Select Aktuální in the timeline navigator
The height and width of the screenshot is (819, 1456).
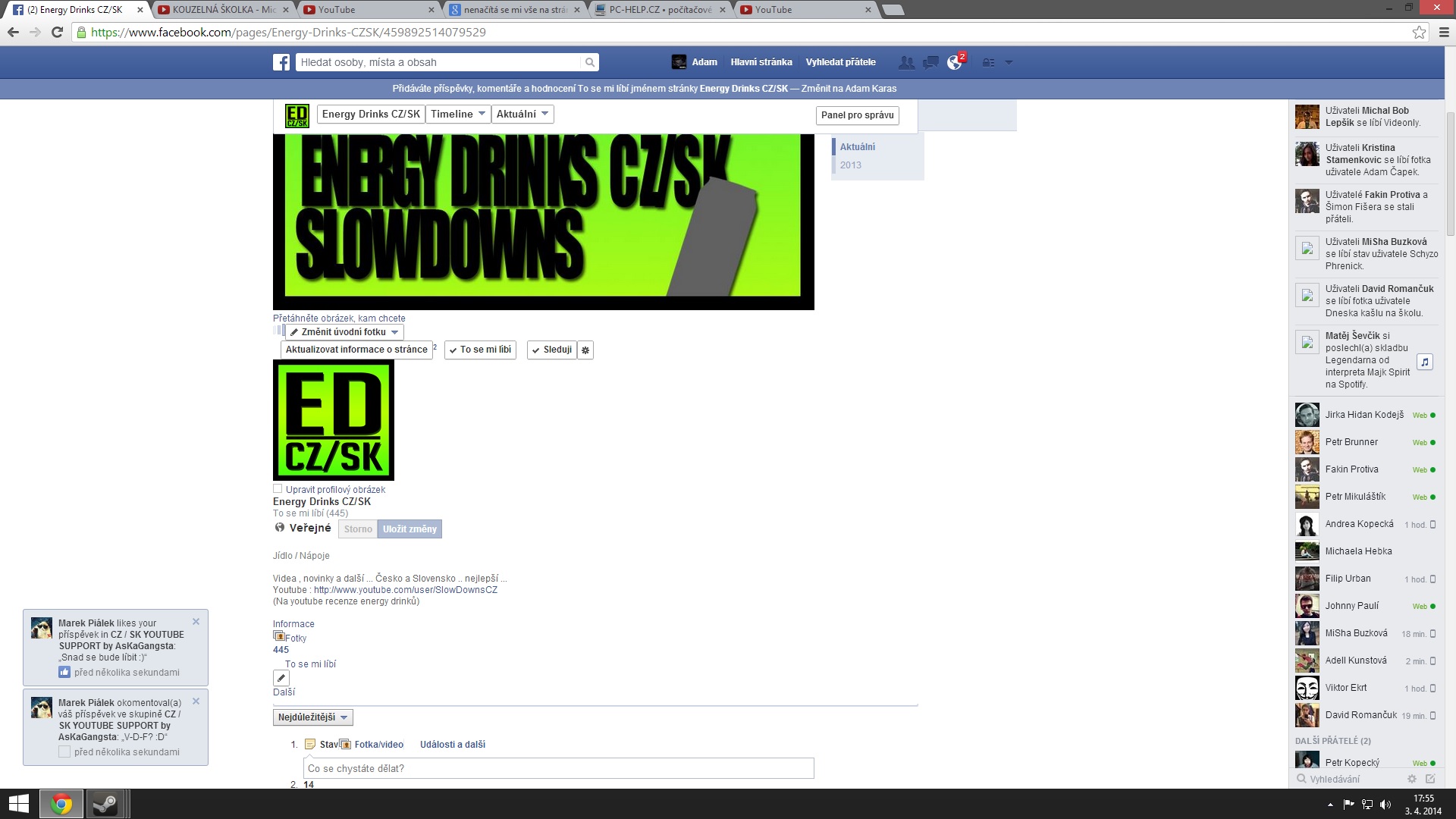pyautogui.click(x=857, y=147)
